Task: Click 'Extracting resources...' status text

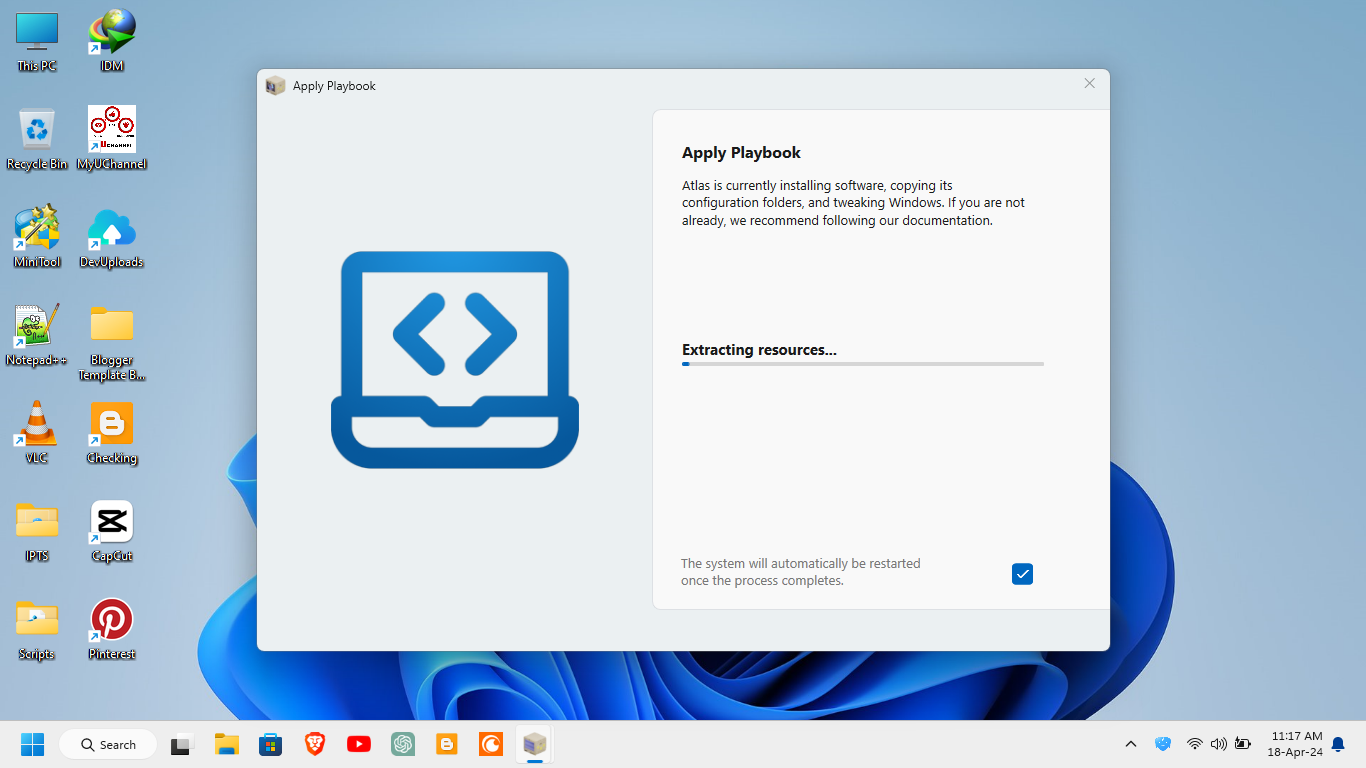Action: (x=759, y=350)
